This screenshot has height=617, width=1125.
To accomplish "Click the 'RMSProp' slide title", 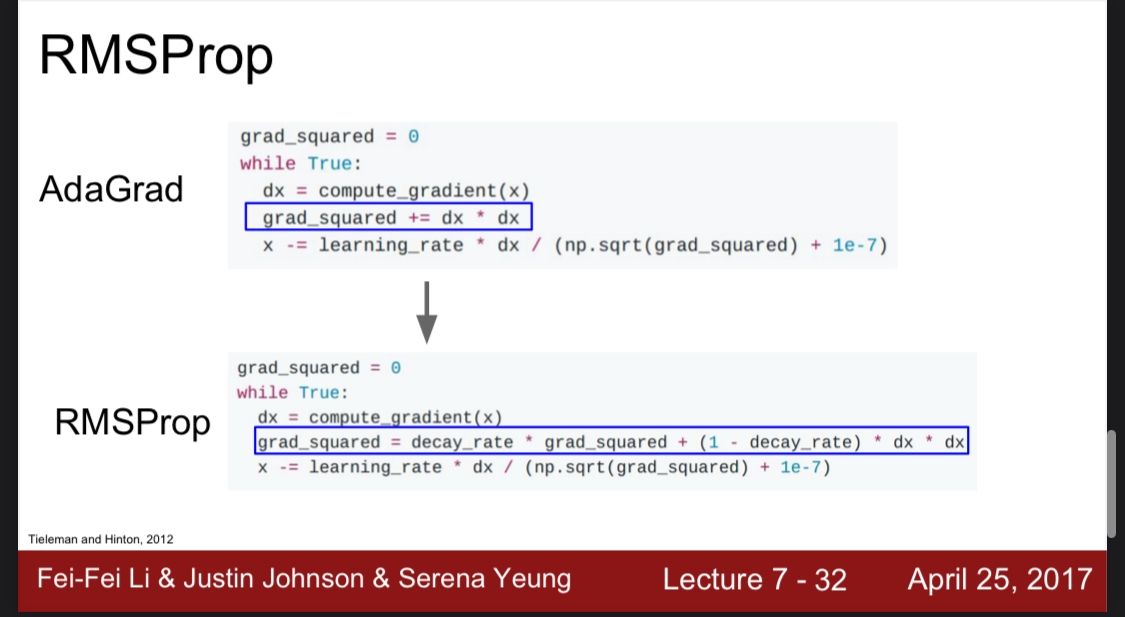I will pyautogui.click(x=156, y=57).
